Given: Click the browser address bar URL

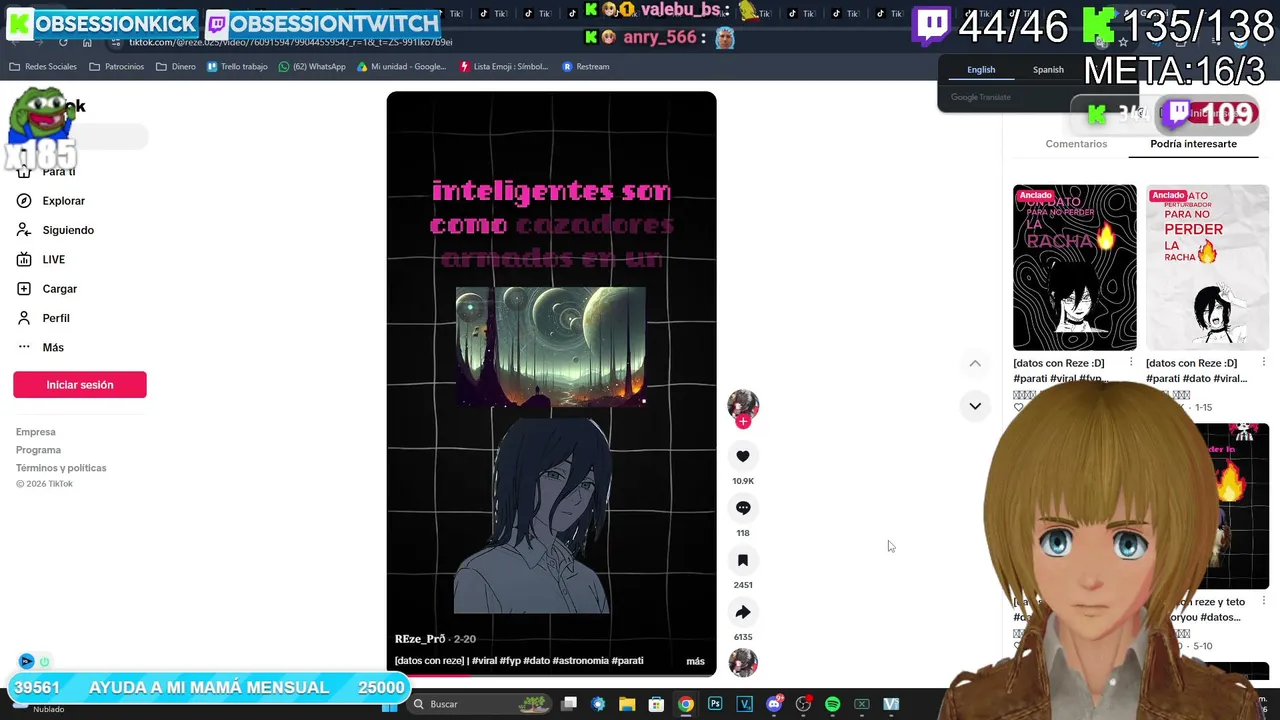Looking at the screenshot, I should click(291, 42).
